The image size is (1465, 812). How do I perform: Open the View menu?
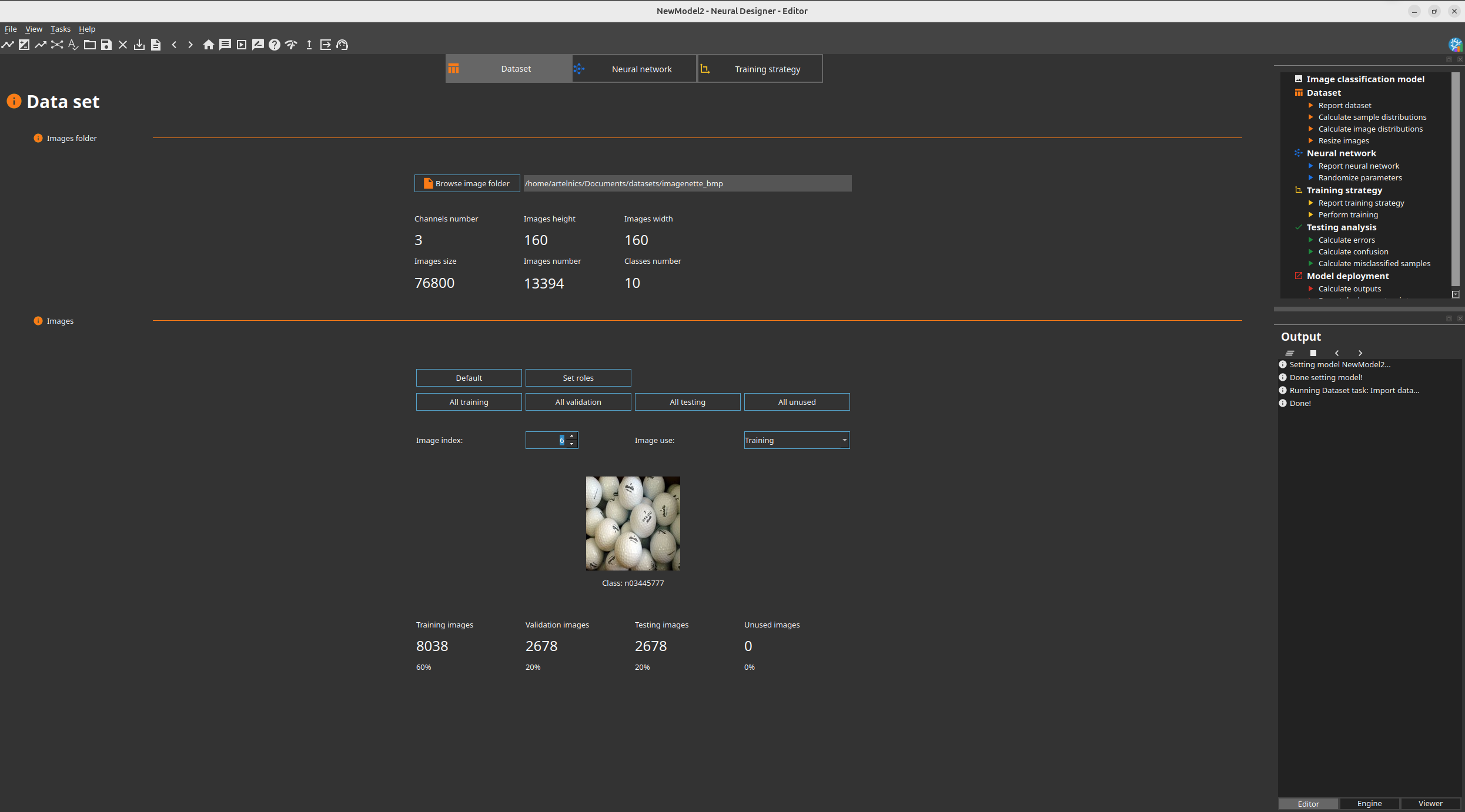click(34, 29)
